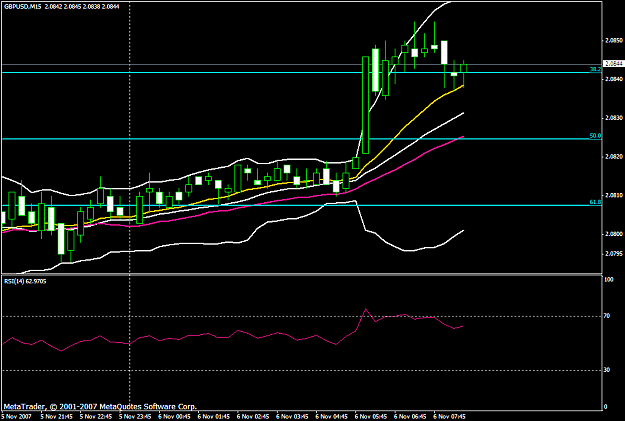Click the 6 Nov 03:45 time label
The width and height of the screenshot is (625, 421).
pyautogui.click(x=293, y=416)
